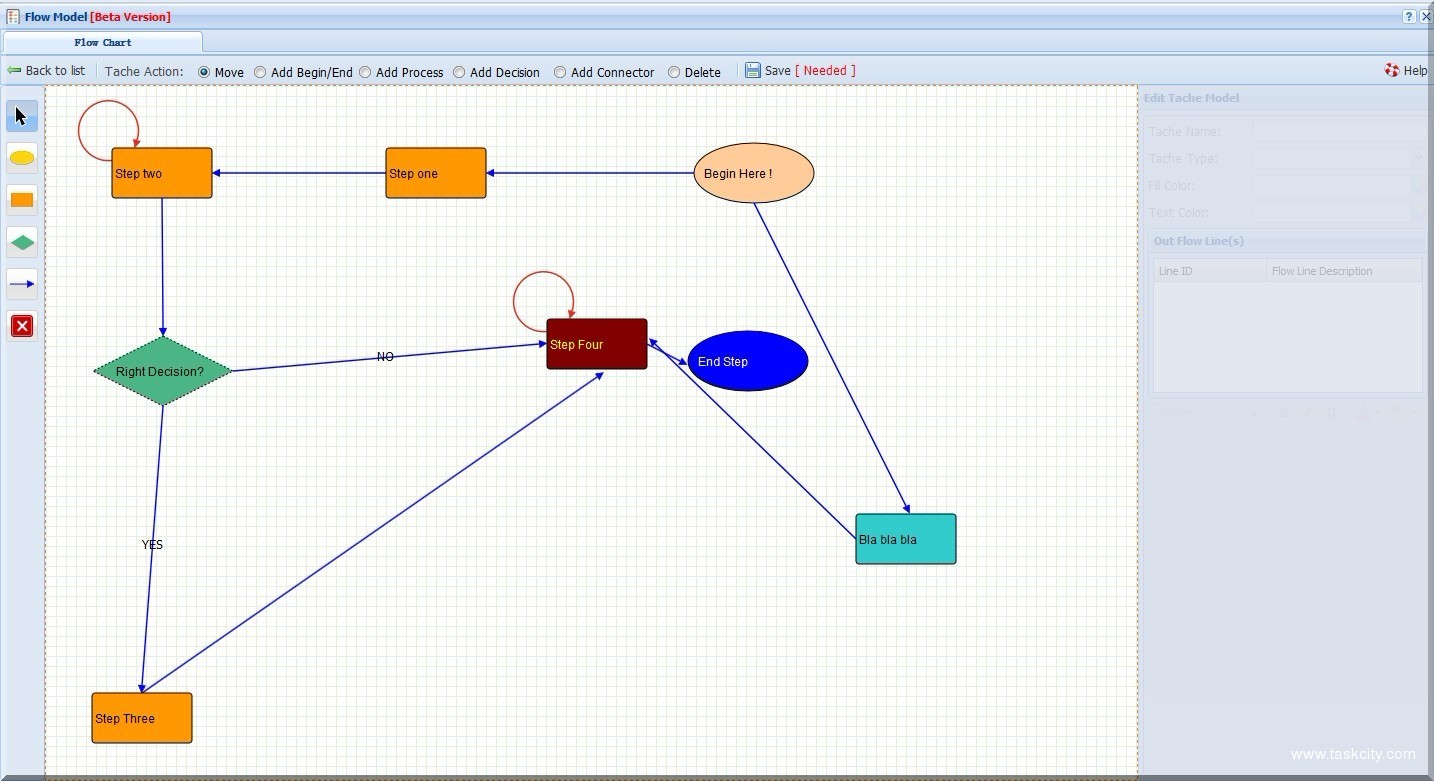Open Help via the lifebuoy icon
This screenshot has width=1434, height=781.
[x=1392, y=71]
